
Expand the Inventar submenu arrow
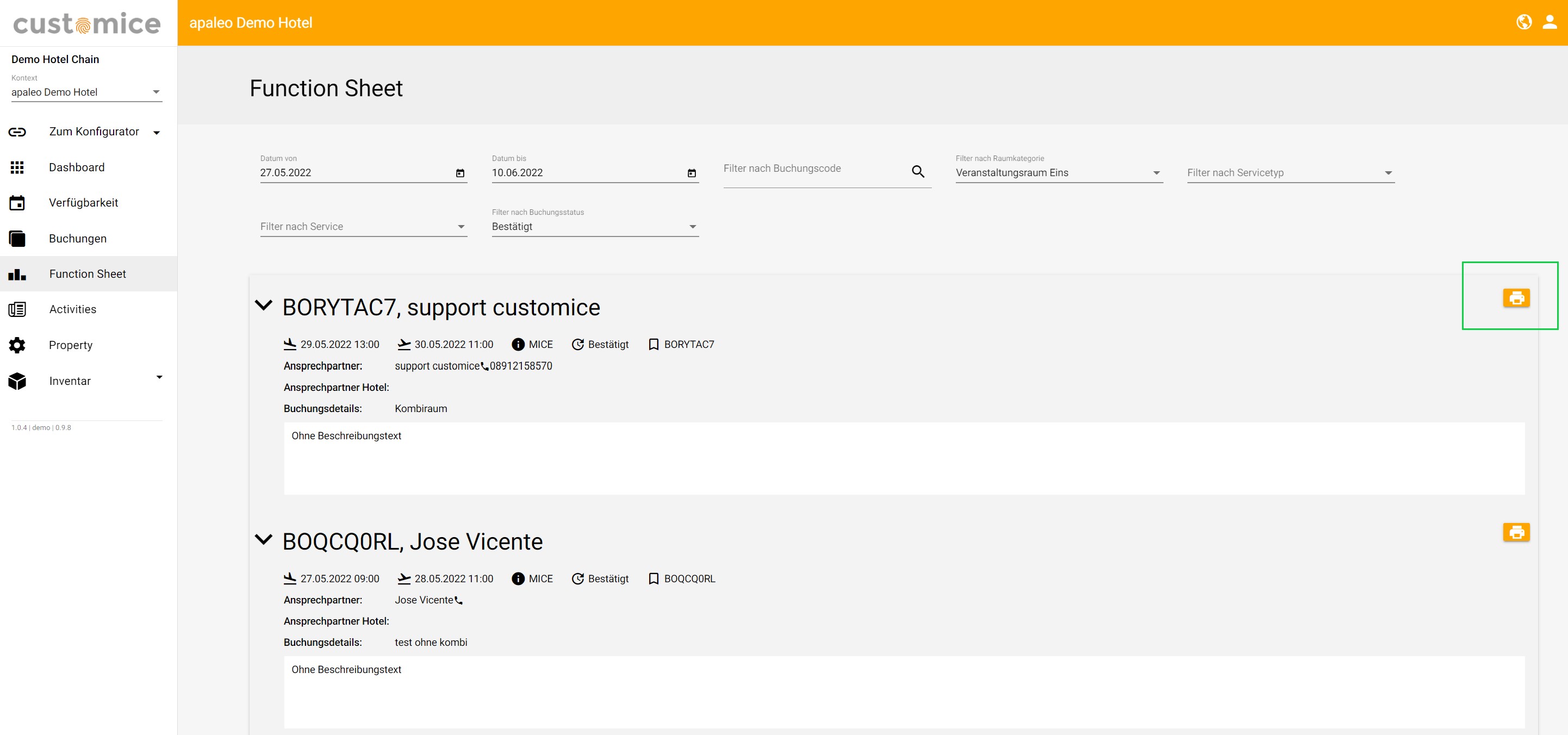point(159,377)
